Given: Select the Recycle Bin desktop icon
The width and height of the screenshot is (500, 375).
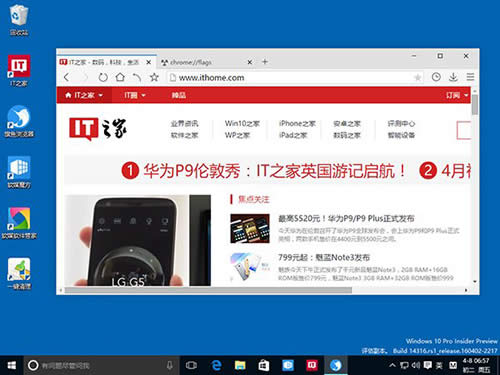Looking at the screenshot, I should (x=19, y=19).
